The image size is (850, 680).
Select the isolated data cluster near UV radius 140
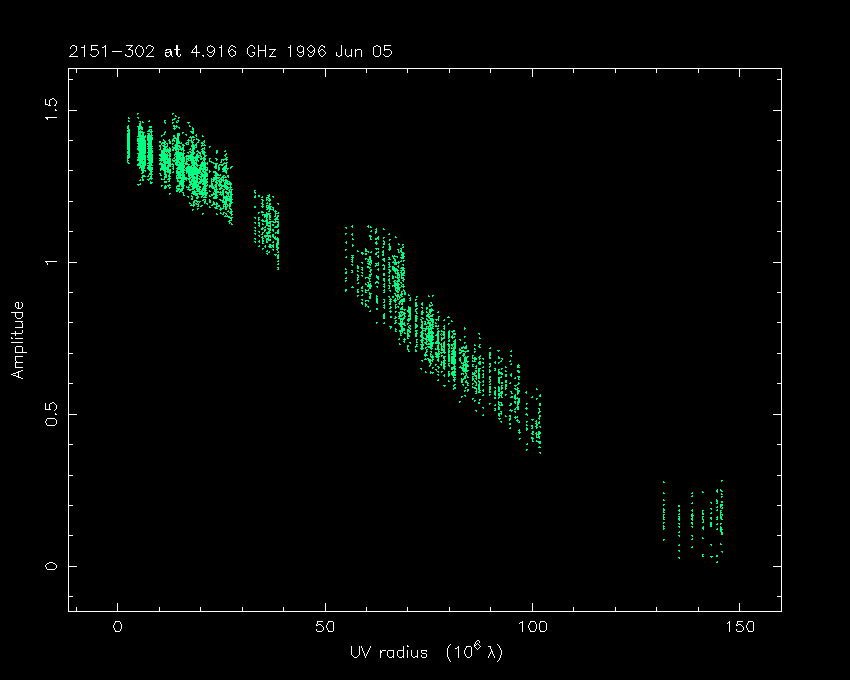pos(700,518)
